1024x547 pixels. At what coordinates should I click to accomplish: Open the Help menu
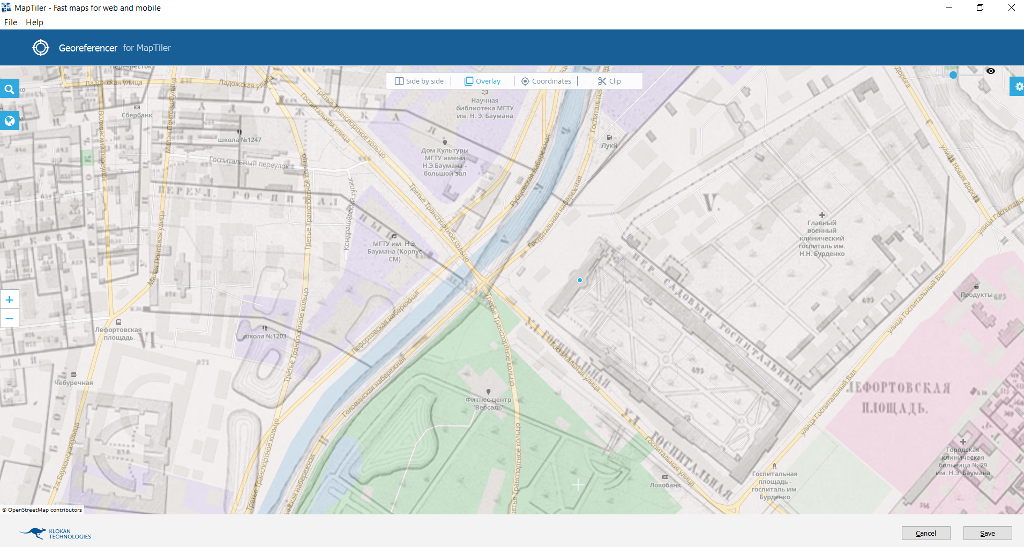click(35, 22)
